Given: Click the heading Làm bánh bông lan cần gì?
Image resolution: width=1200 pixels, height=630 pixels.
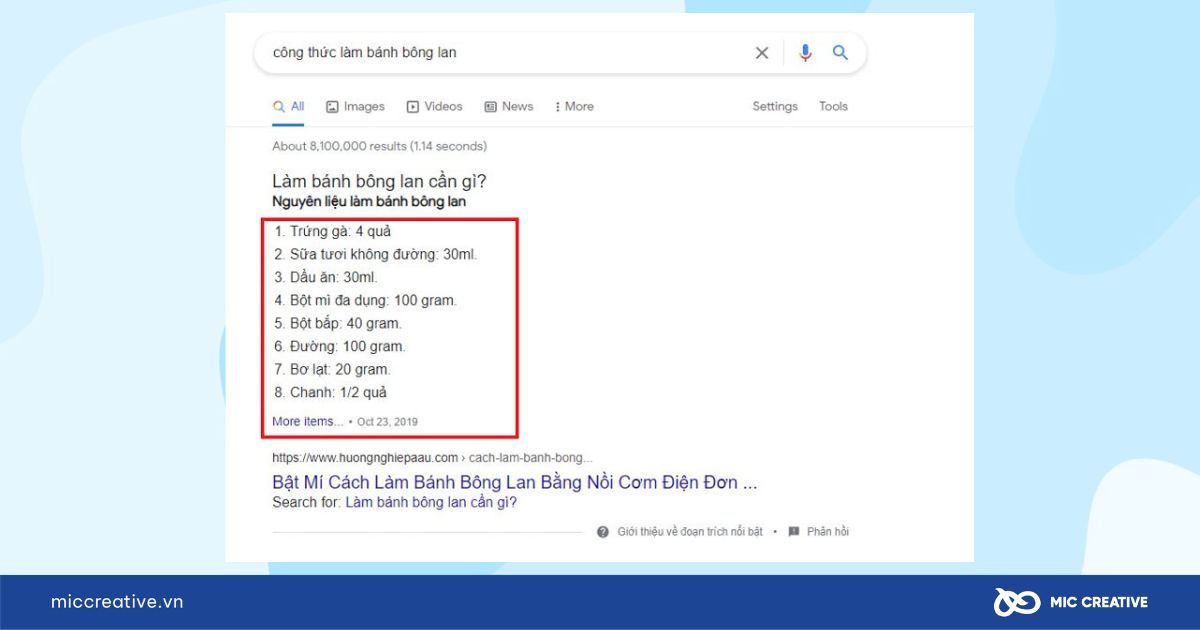Looking at the screenshot, I should click(x=380, y=181).
